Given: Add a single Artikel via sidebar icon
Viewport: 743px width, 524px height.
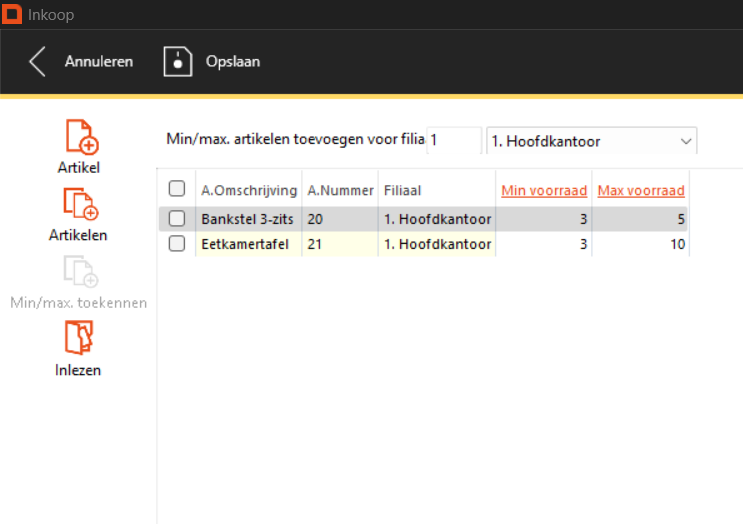Looking at the screenshot, I should pos(79,136).
